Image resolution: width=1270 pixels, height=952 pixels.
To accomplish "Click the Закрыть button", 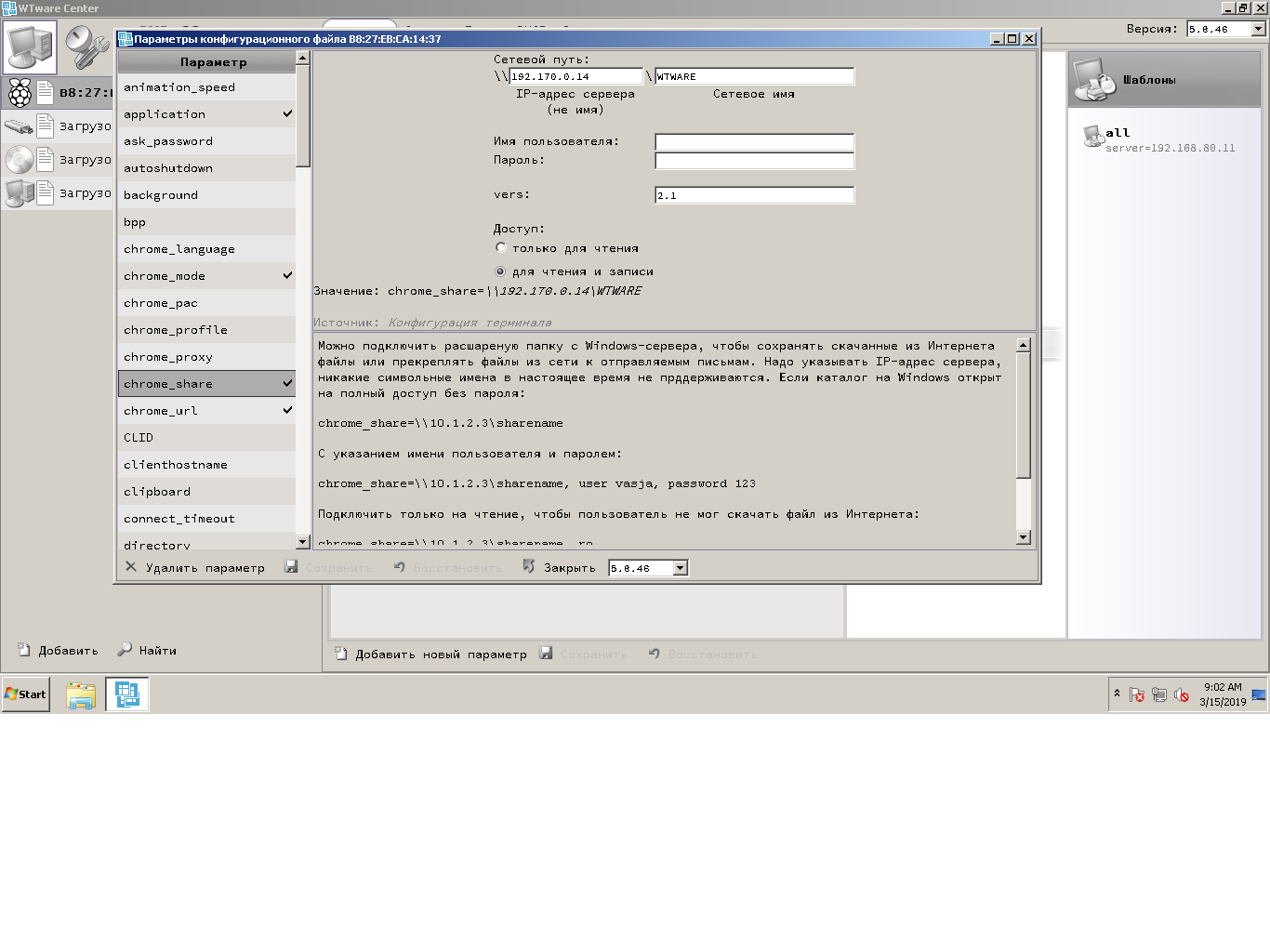I will pyautogui.click(x=559, y=568).
